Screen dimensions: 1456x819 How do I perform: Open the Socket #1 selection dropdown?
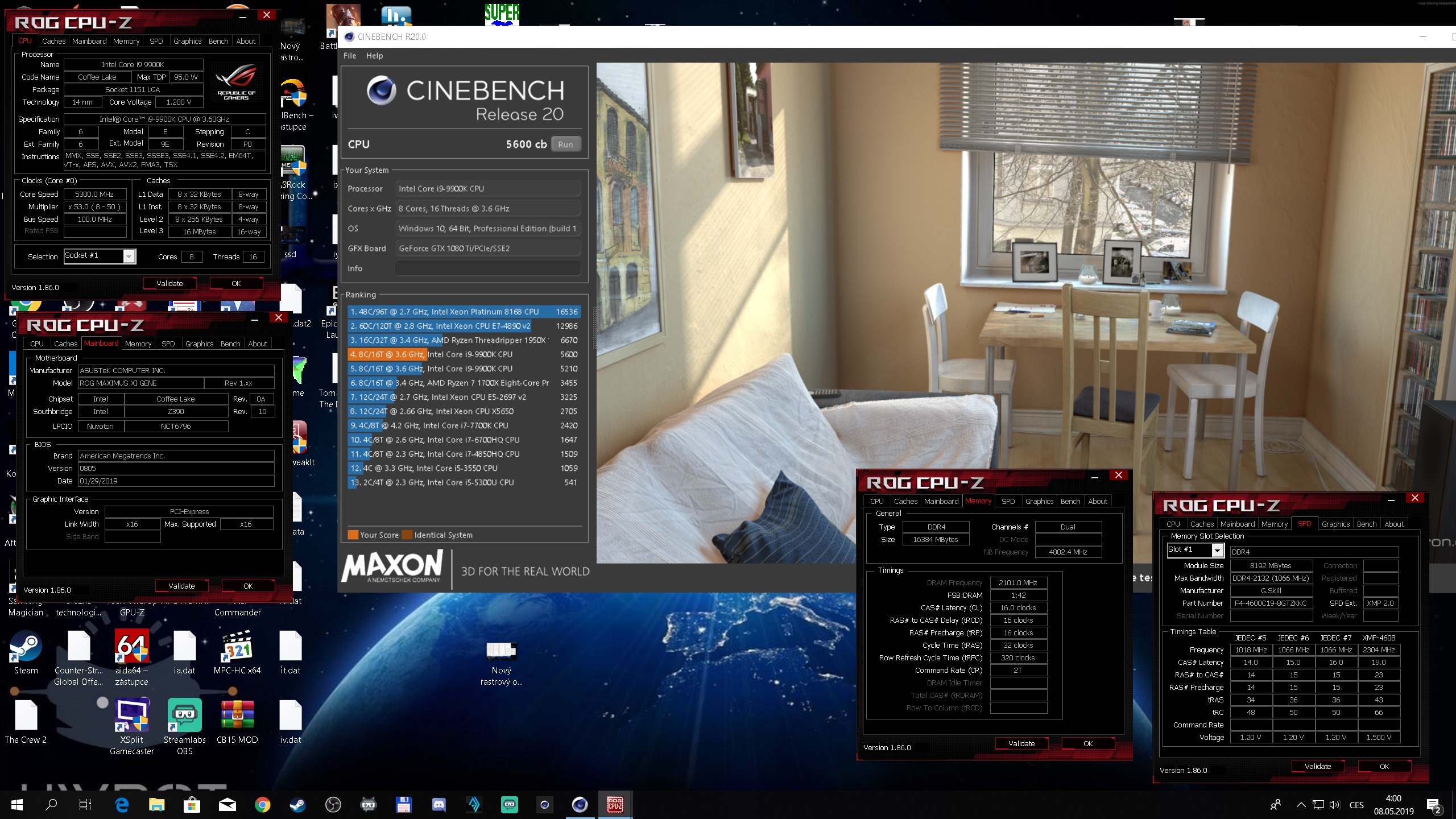pyautogui.click(x=100, y=256)
